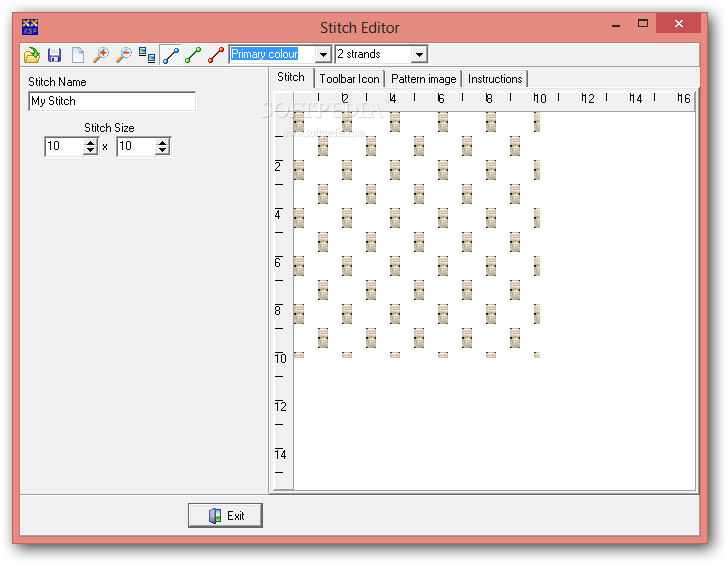This screenshot has height=564, width=728.
Task: Decrease stitch height with down arrow
Action: (162, 151)
